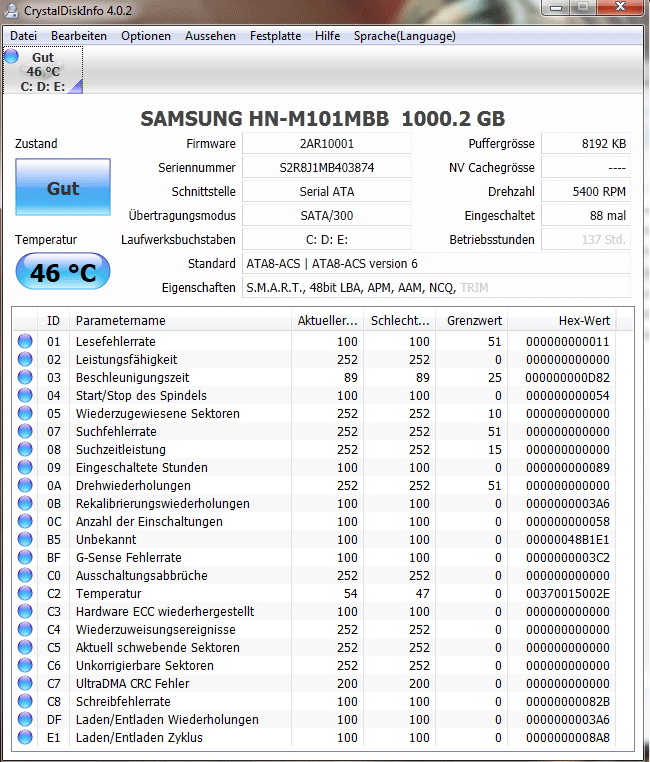Screen dimensions: 650x762
Task: Click the Eingeschaltet field 88 mal
Action: pos(586,215)
